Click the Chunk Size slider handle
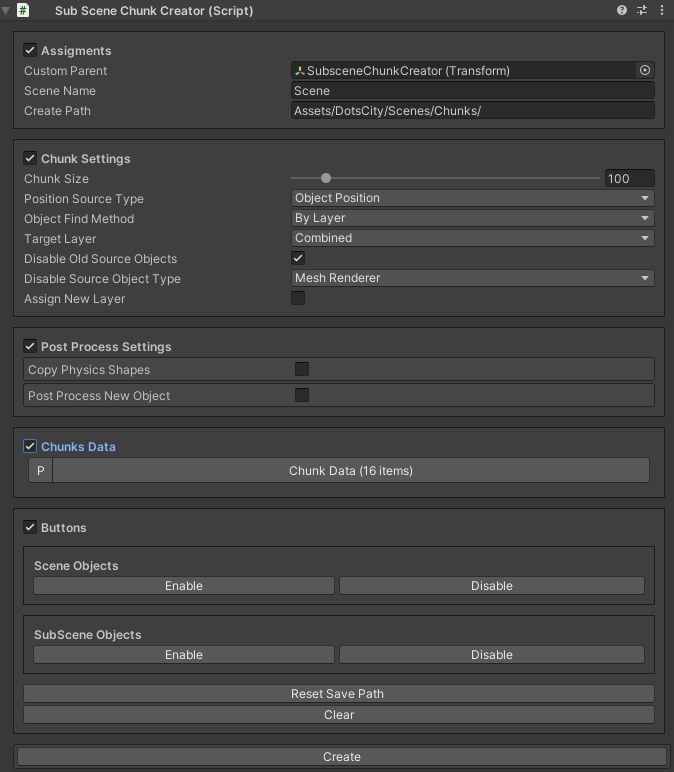674x772 pixels. point(325,178)
